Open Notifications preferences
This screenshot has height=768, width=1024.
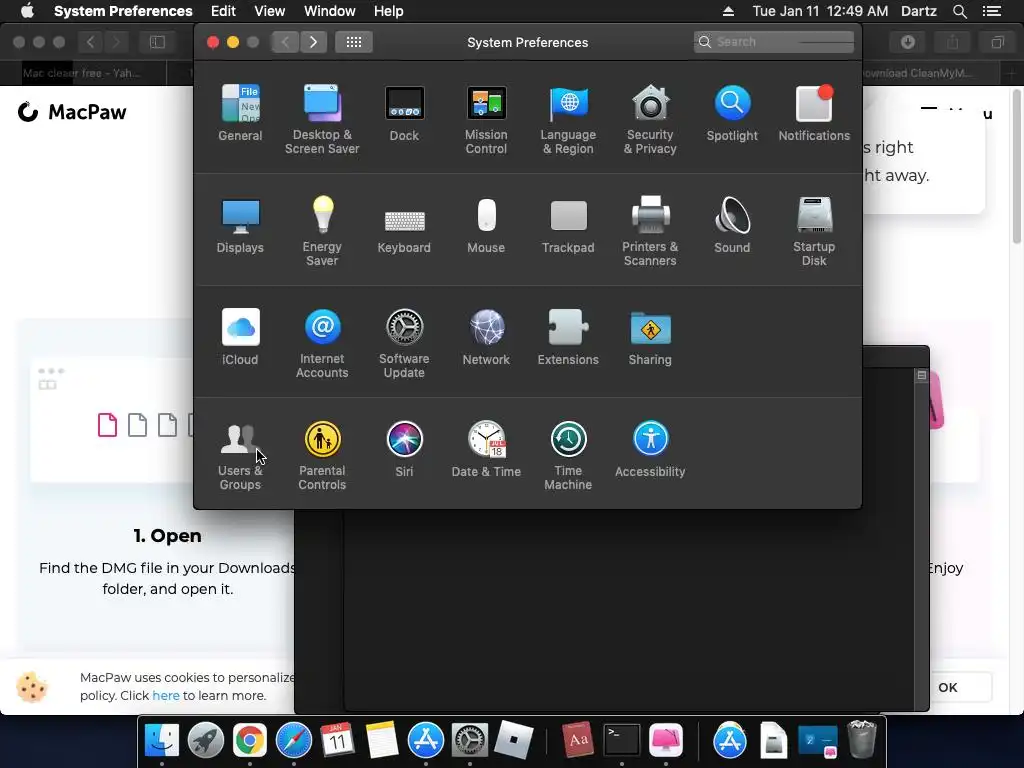point(814,113)
